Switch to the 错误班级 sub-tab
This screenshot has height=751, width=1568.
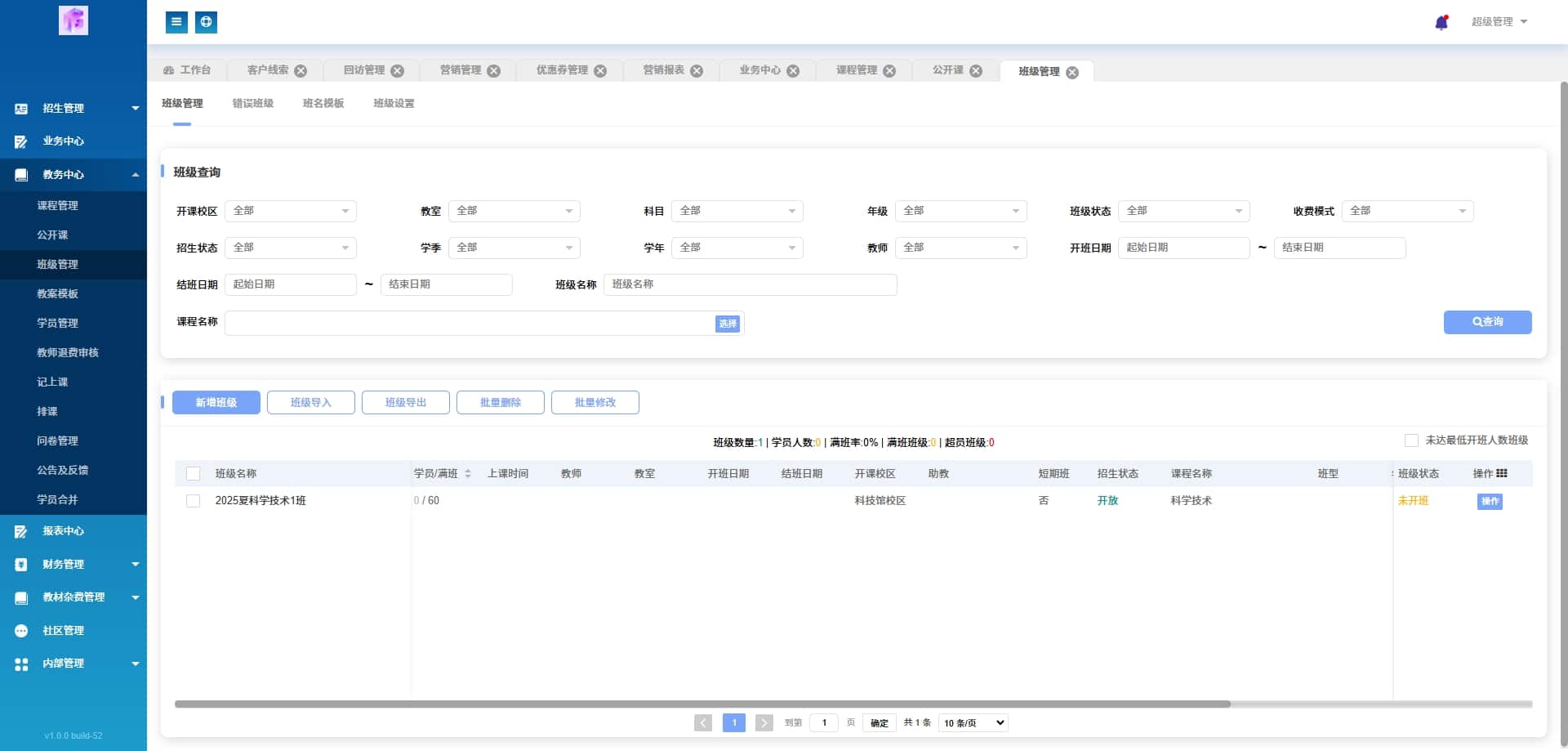253,104
